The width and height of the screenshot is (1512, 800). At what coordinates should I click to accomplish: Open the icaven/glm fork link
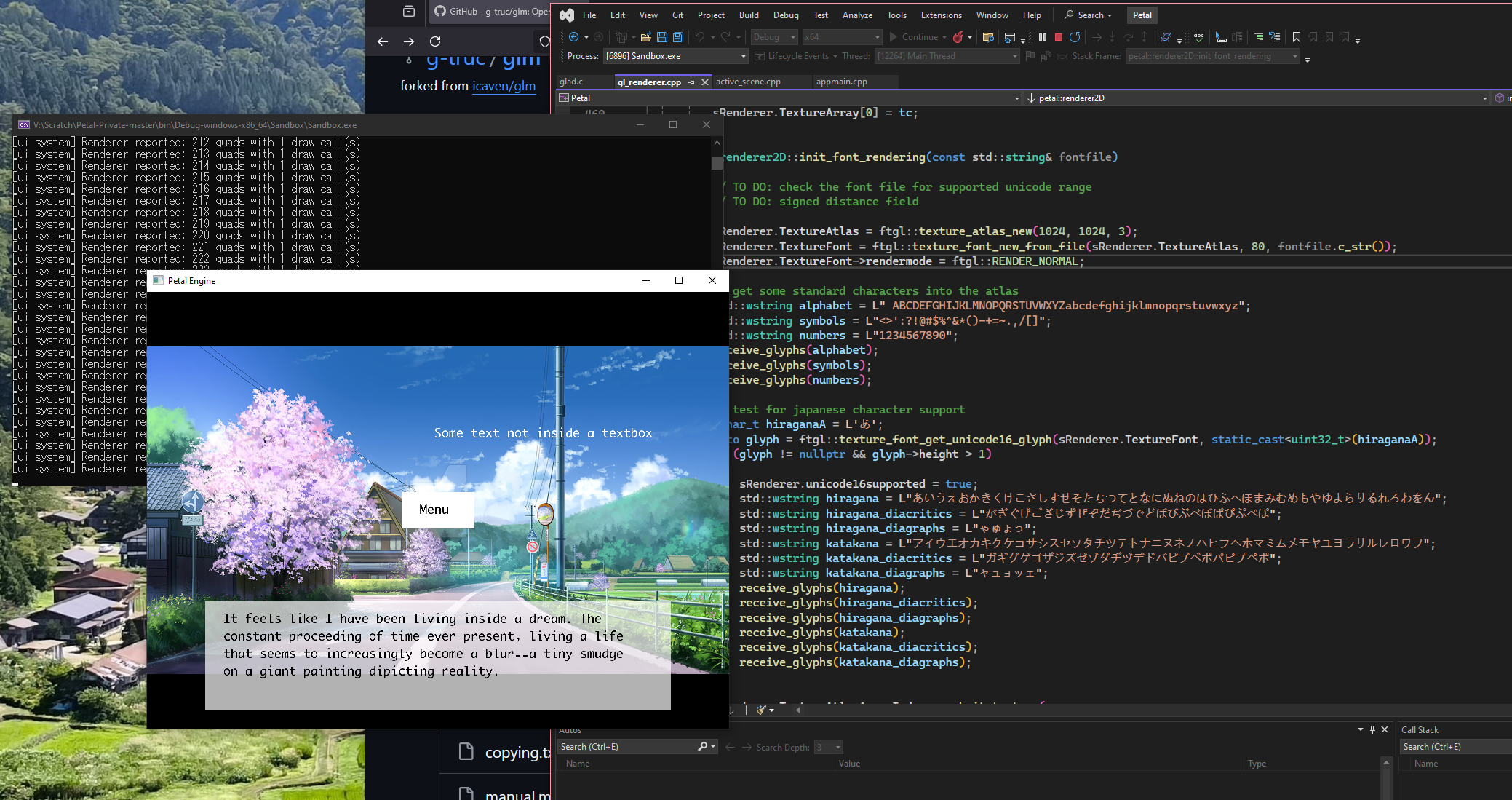504,86
